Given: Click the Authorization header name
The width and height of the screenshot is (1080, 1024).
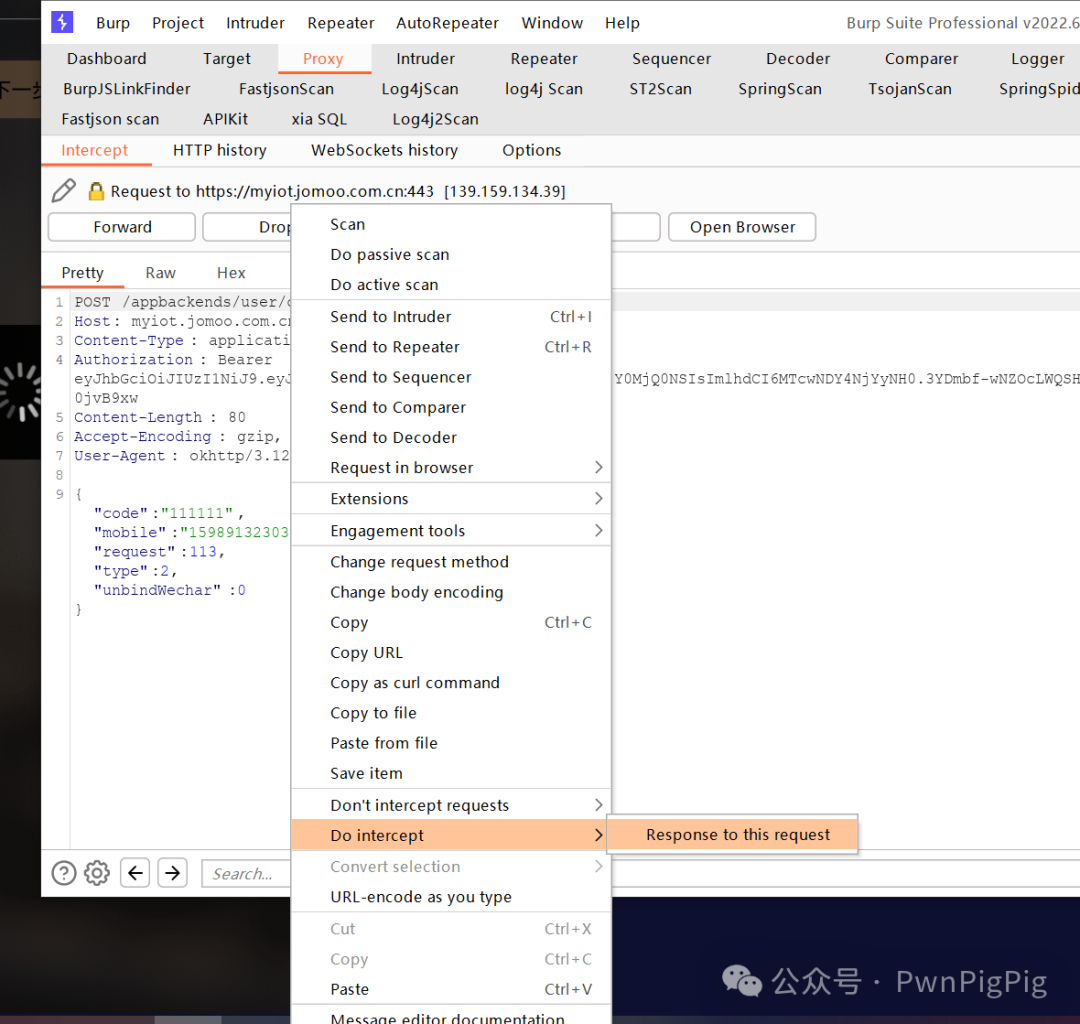Looking at the screenshot, I should [133, 359].
